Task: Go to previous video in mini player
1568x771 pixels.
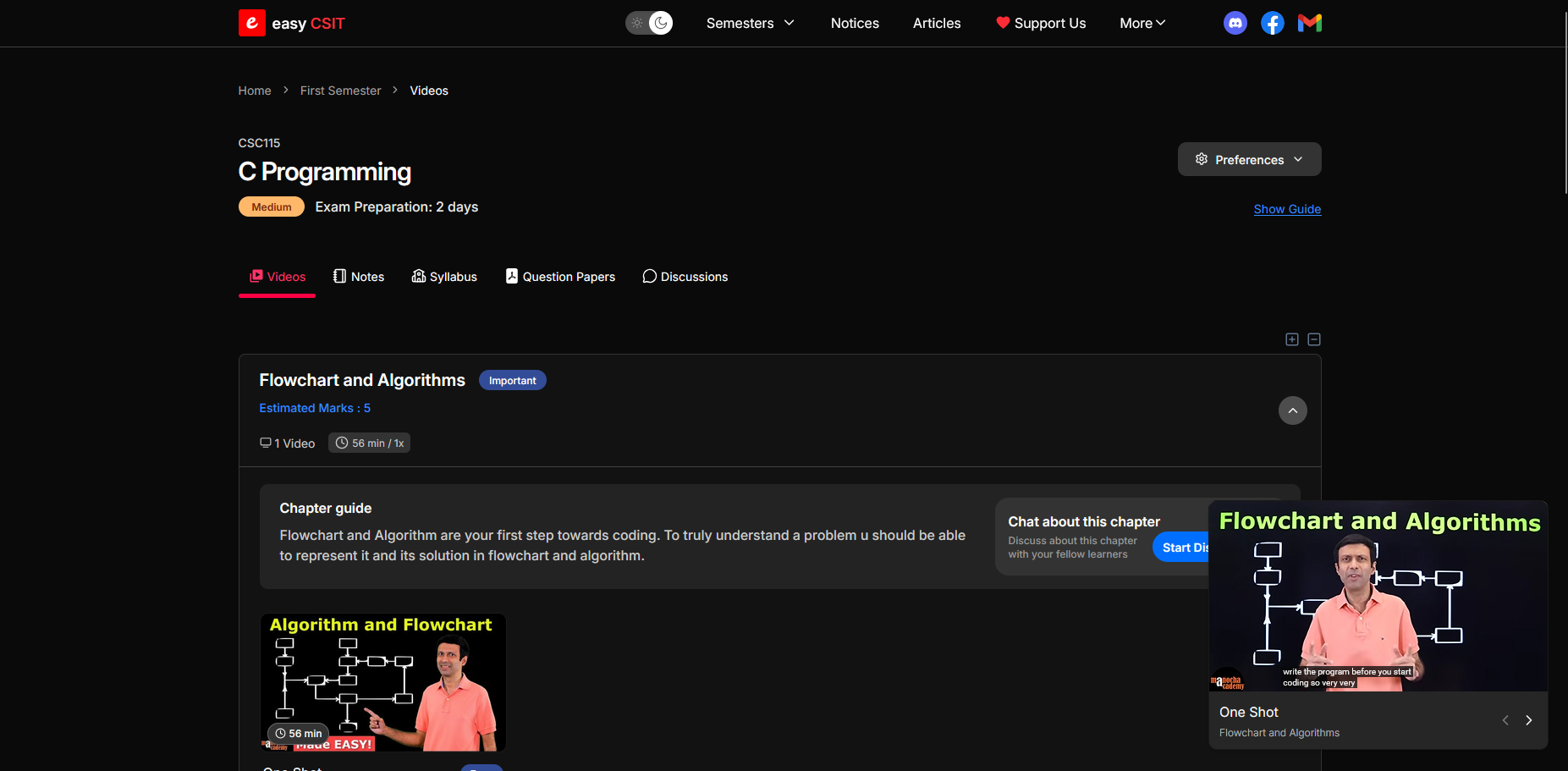Action: (1505, 720)
